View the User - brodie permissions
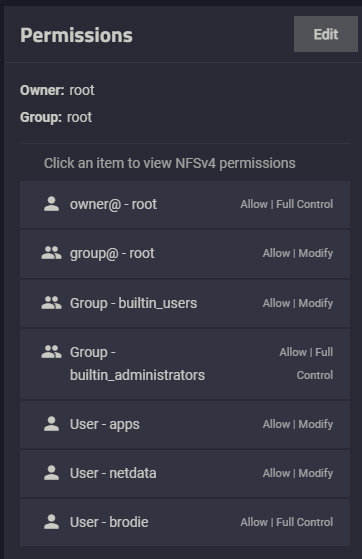Screen dimensions: 362x559 point(185,522)
